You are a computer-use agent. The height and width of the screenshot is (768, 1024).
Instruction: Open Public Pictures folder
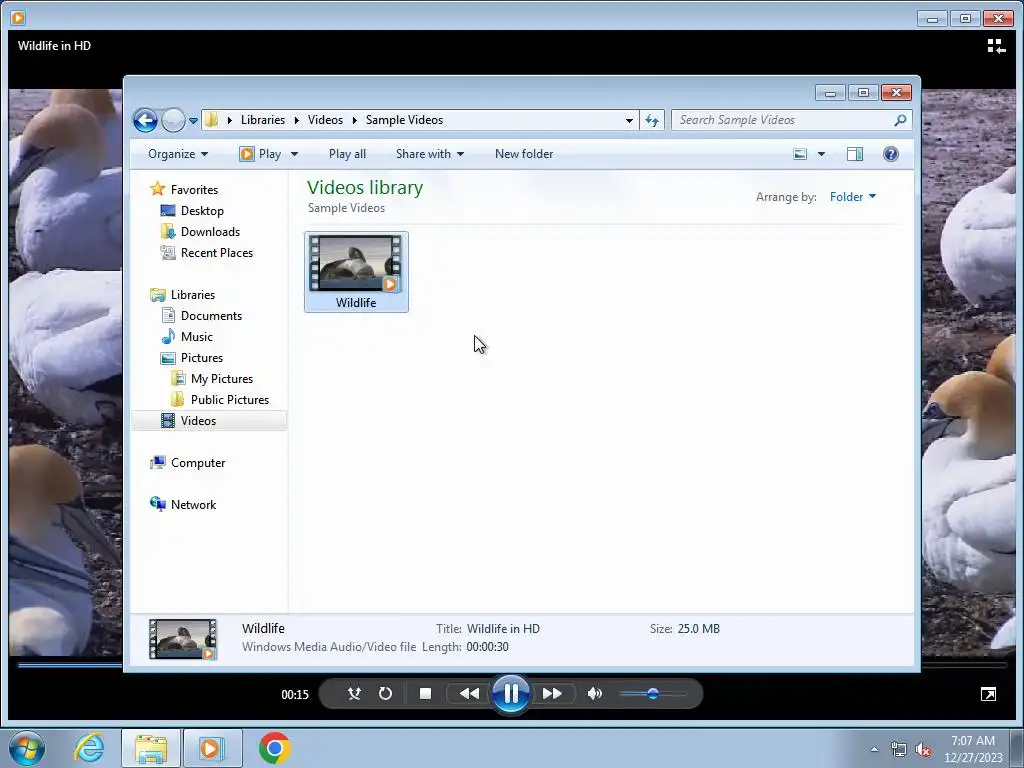[x=229, y=400]
